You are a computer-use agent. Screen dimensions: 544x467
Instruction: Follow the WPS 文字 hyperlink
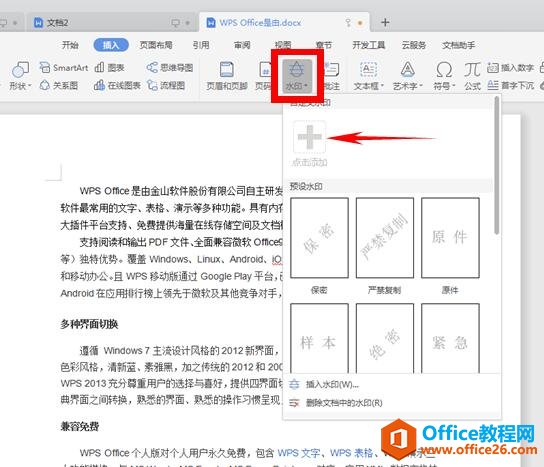(299, 453)
